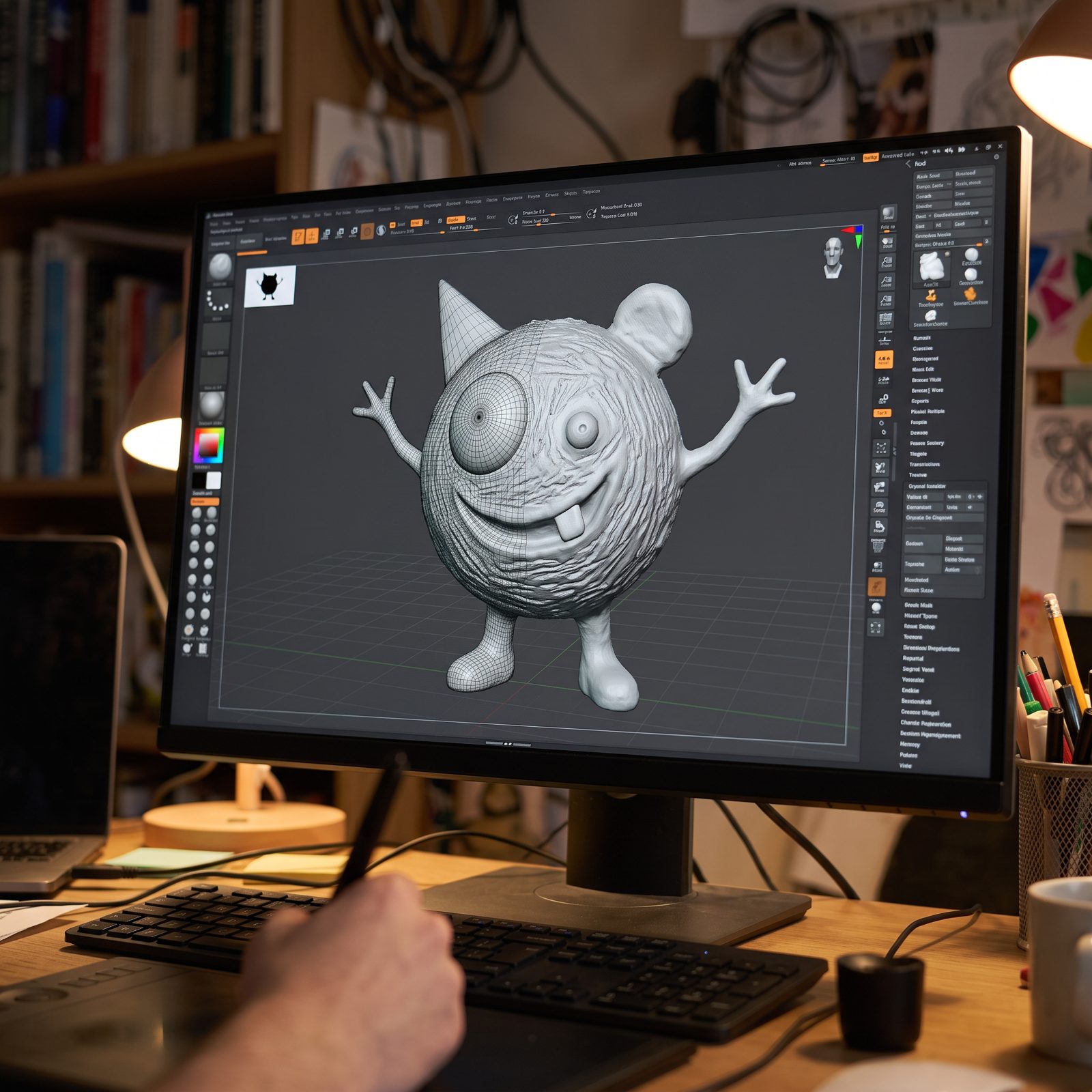1092x1092 pixels.
Task: Click the large white sculpt tool thumbnail
Action: coord(931,267)
